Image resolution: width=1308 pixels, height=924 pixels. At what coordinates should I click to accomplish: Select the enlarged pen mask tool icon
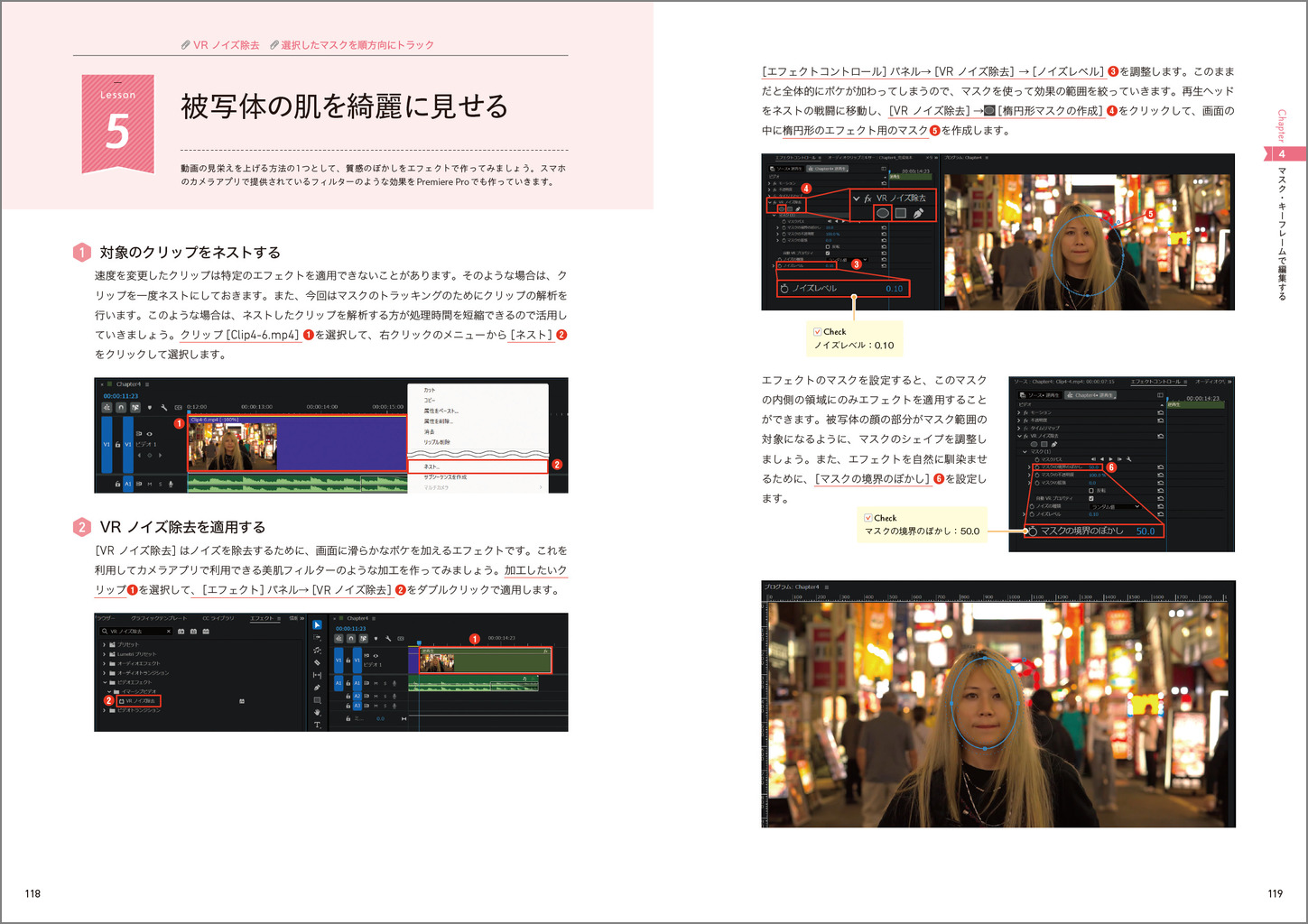[918, 213]
